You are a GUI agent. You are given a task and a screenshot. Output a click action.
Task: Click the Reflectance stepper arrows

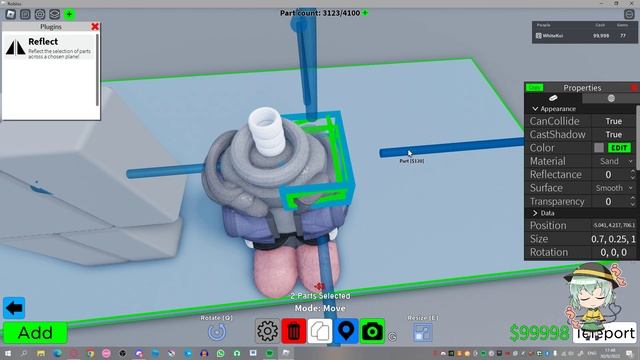633,175
